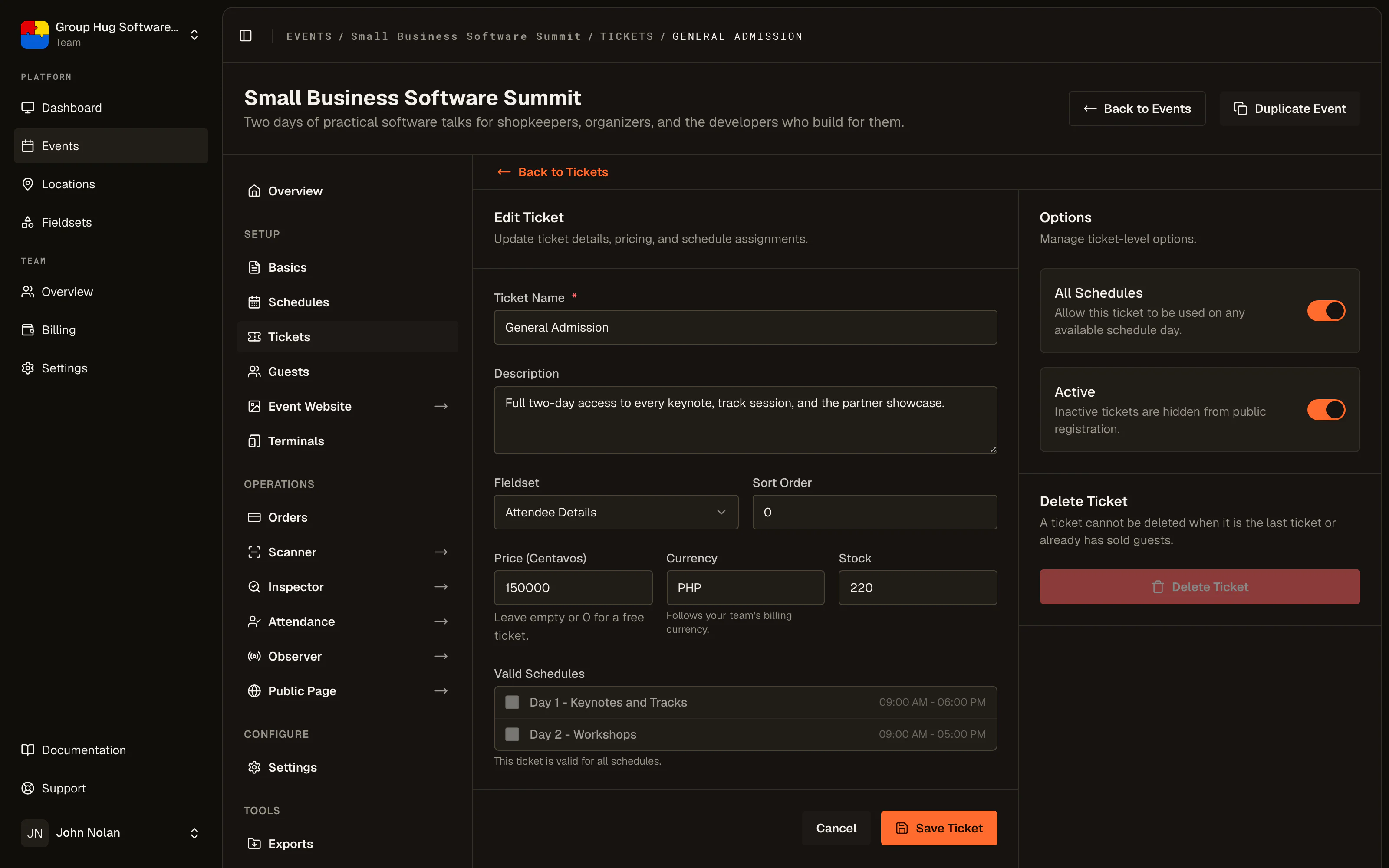Viewport: 1389px width, 868px height.
Task: Turn off the Active ticket toggle
Action: tap(1326, 410)
